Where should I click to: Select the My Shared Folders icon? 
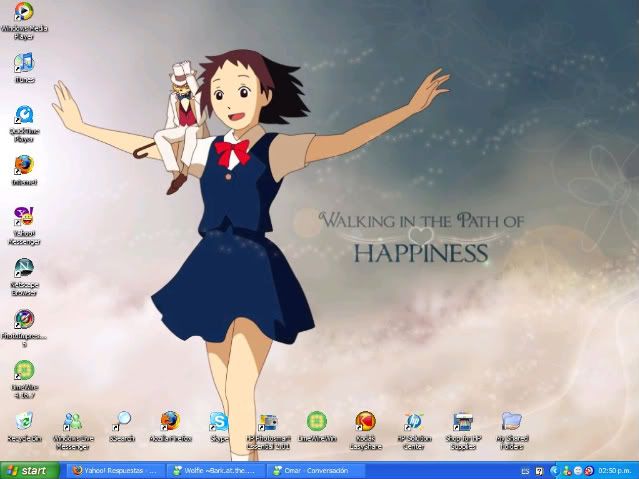pyautogui.click(x=512, y=430)
